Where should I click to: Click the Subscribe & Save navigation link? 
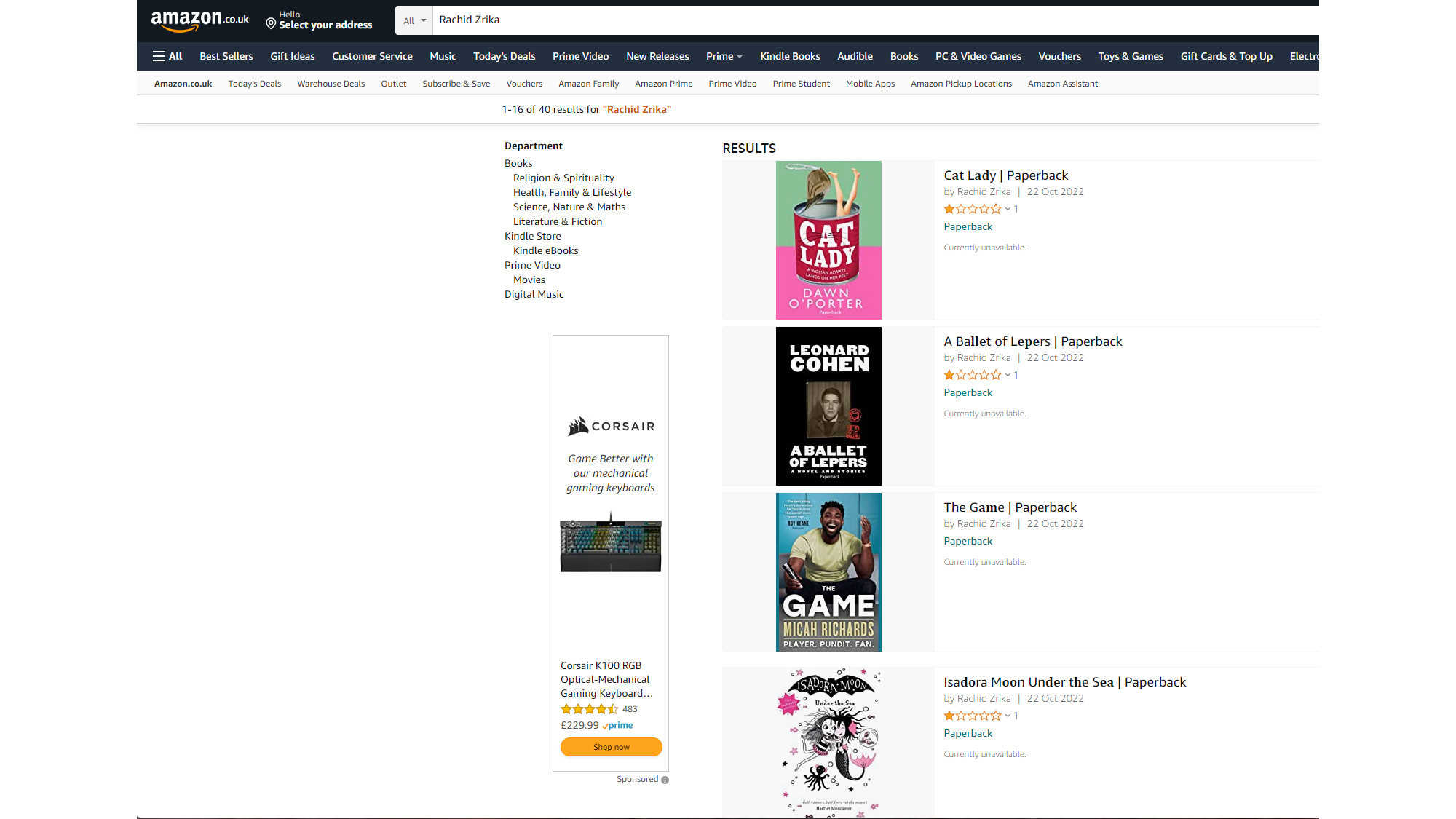click(457, 83)
